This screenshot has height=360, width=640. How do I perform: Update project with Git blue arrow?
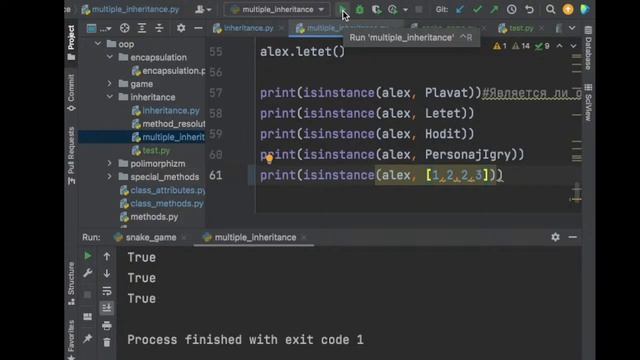(460, 9)
